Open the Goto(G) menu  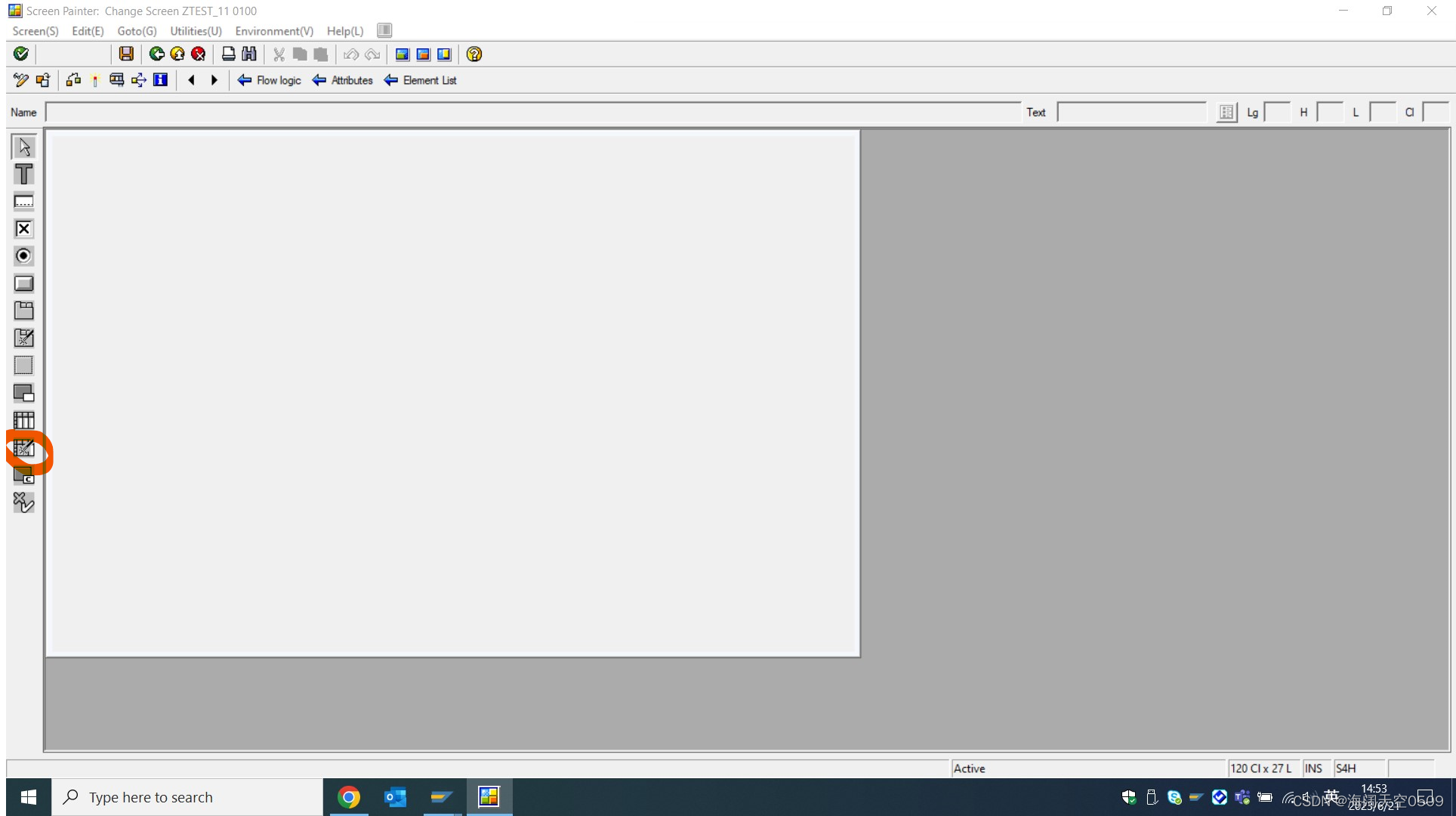[137, 31]
